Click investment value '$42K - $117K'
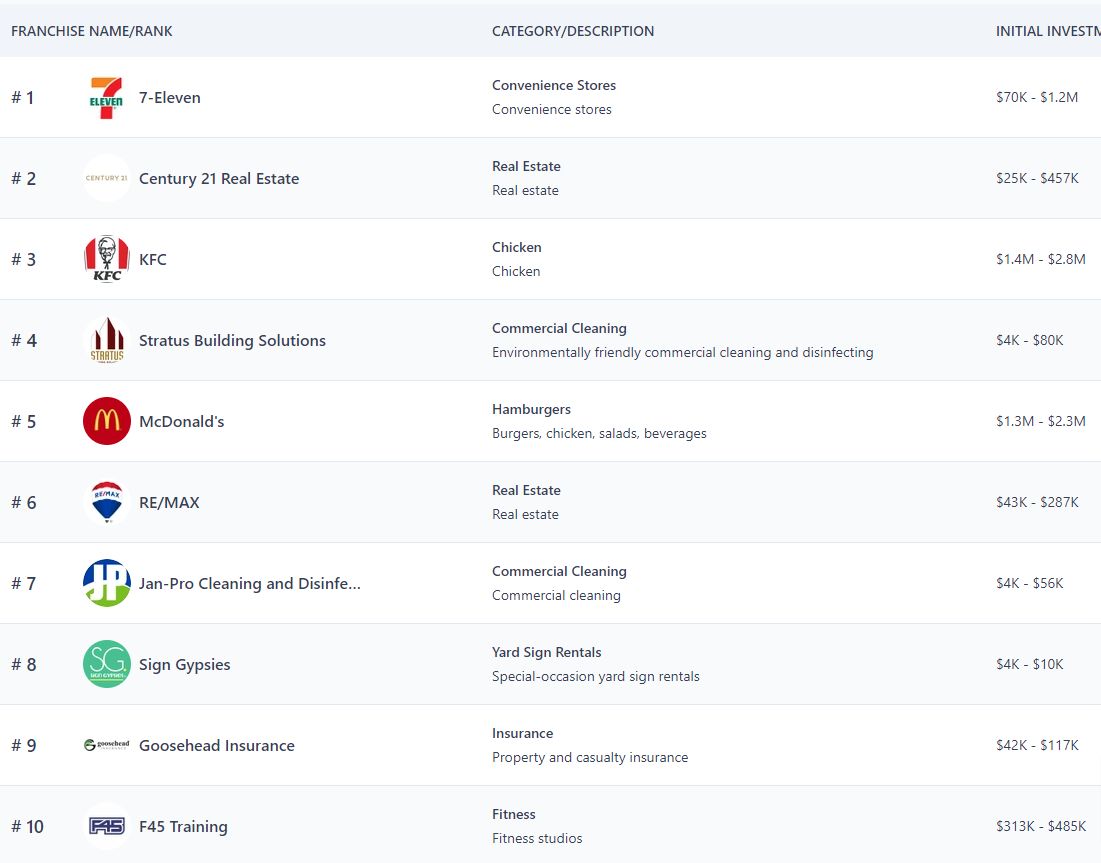 [1037, 745]
